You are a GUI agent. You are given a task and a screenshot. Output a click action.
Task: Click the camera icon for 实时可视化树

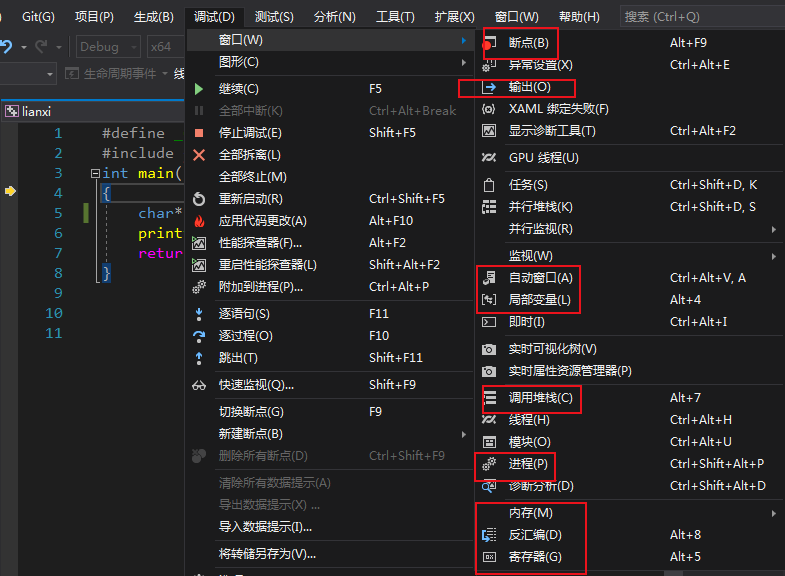489,349
